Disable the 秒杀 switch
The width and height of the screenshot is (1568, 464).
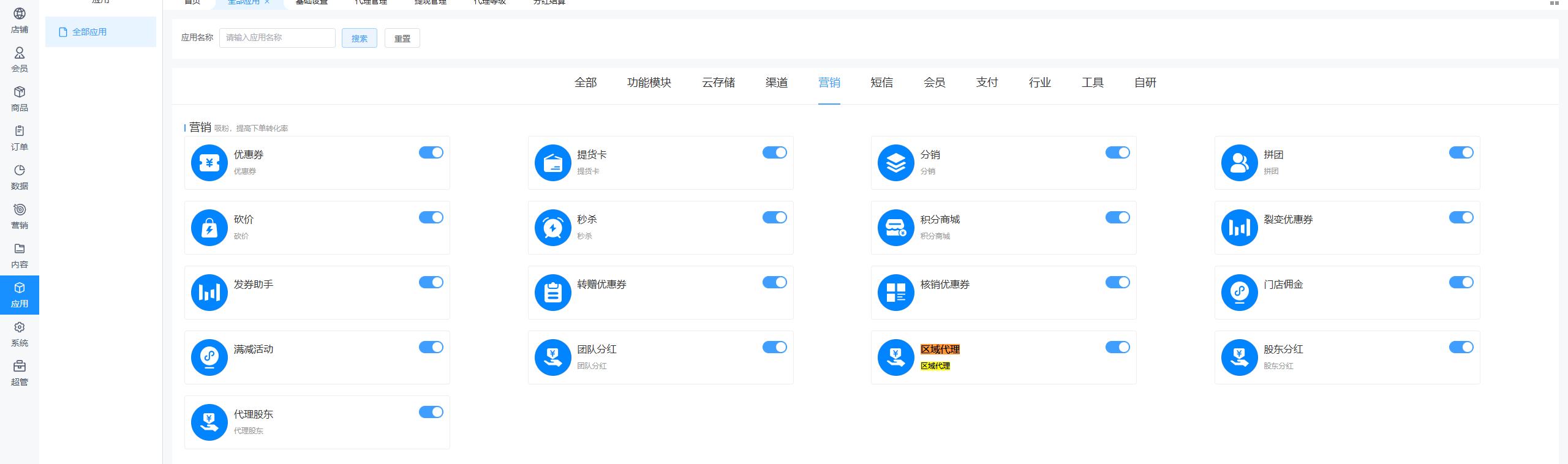pos(775,217)
